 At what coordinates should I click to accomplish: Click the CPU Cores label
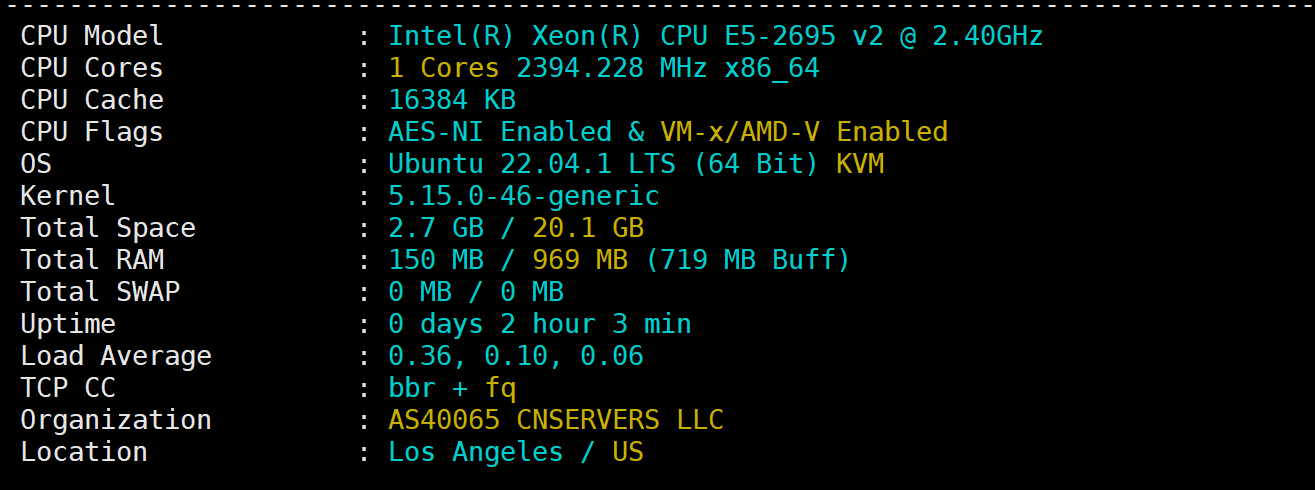click(x=91, y=68)
